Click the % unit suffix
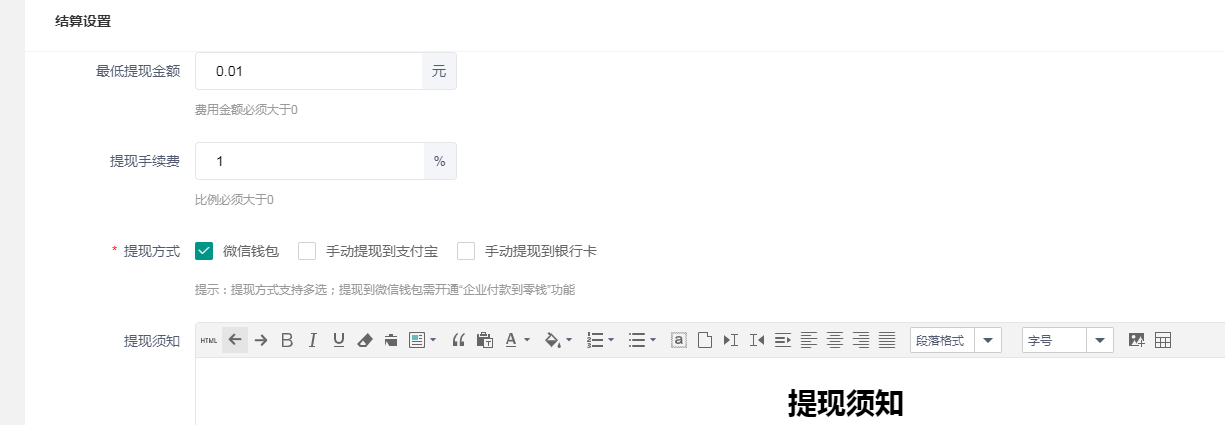Screen dimensions: 1225x425 439,161
